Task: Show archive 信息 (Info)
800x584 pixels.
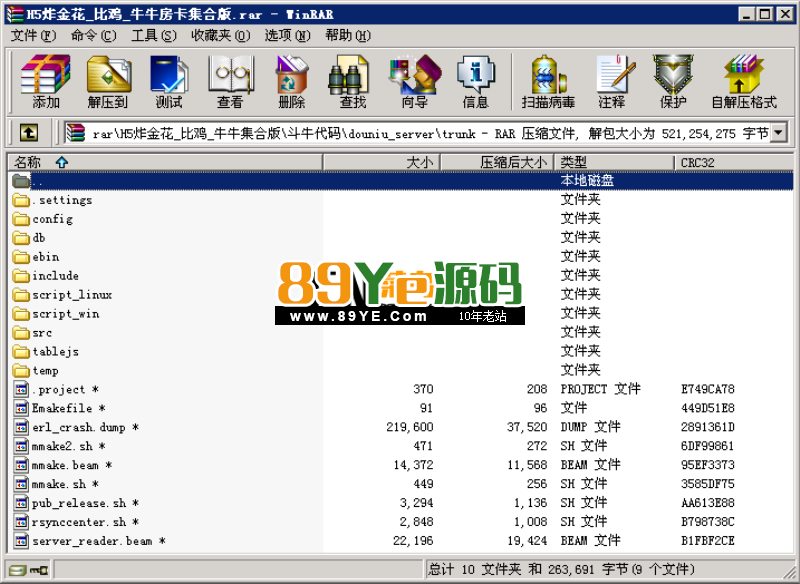Action: 476,81
